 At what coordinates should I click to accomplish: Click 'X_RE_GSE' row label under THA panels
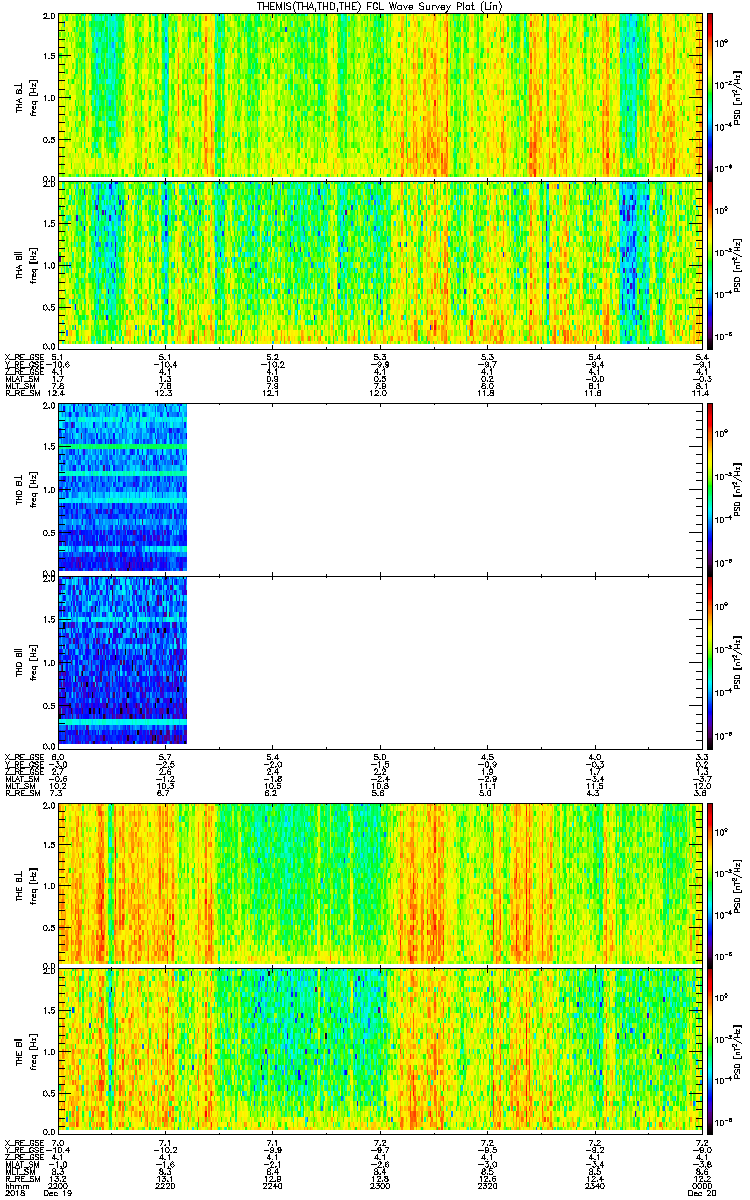(x=23, y=356)
